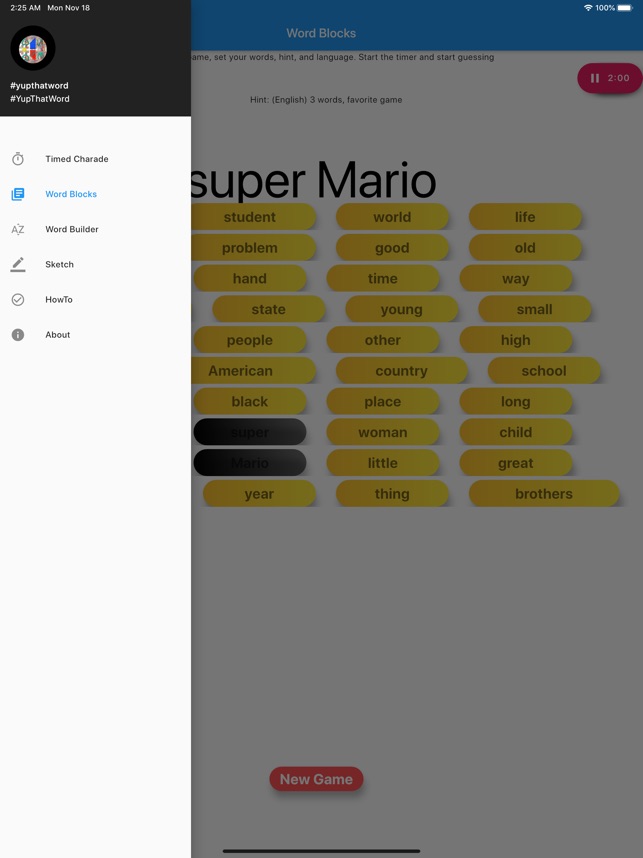The width and height of the screenshot is (643, 858).
Task: Tap the 'student' word block
Action: pos(253,217)
